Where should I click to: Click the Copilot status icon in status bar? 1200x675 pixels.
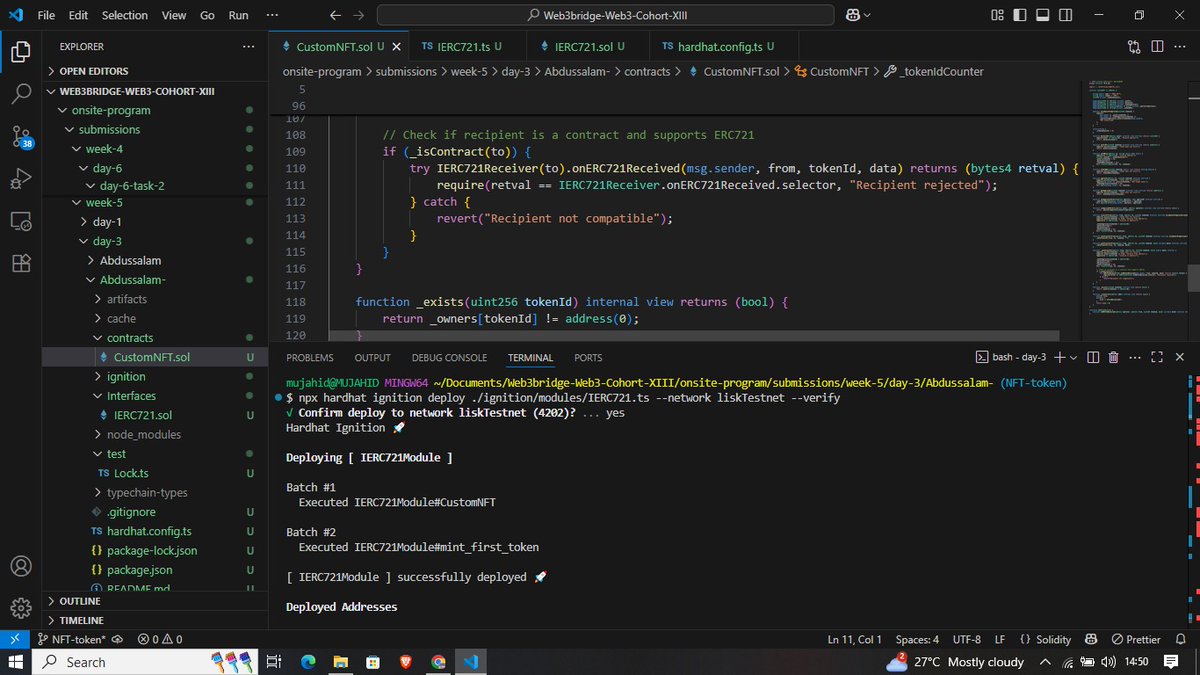tap(1090, 639)
